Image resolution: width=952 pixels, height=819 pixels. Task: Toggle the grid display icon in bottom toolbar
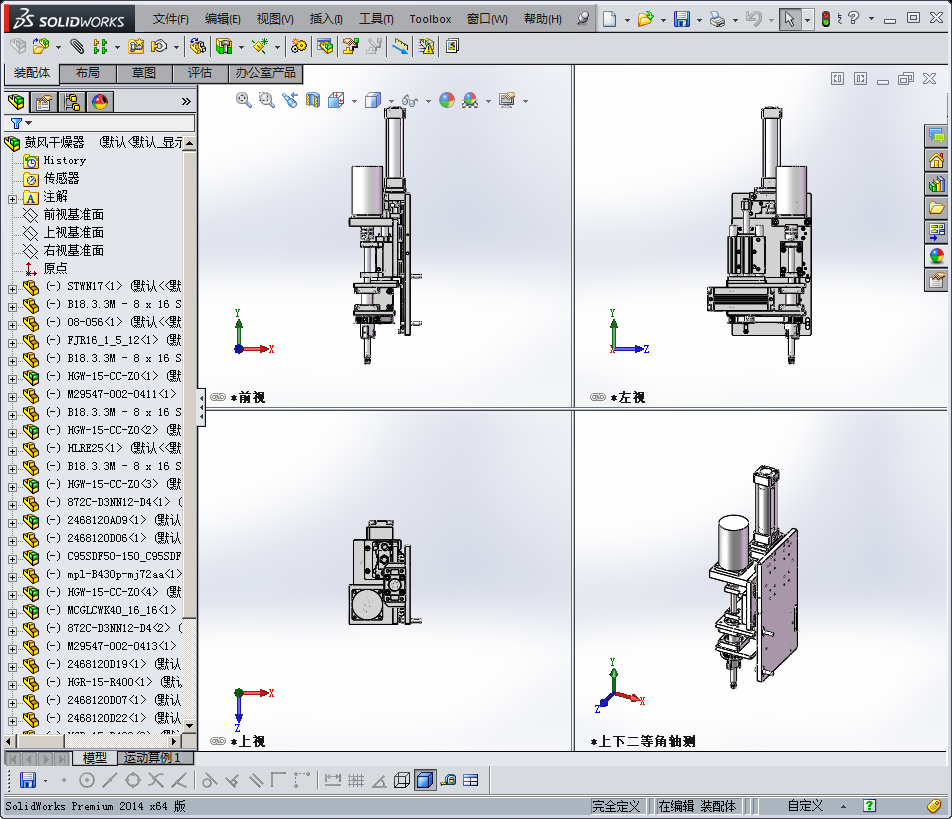click(x=356, y=780)
